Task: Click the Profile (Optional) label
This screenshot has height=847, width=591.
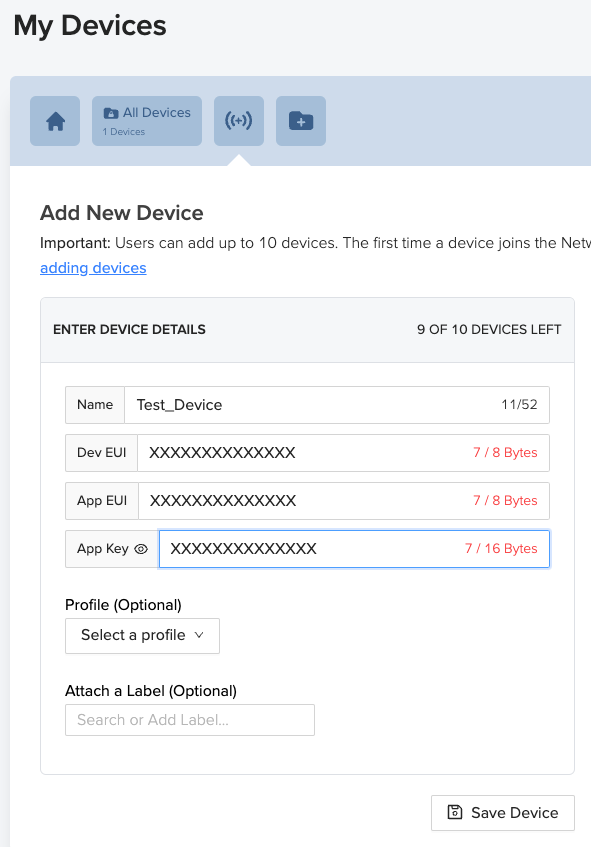Action: click(x=123, y=605)
